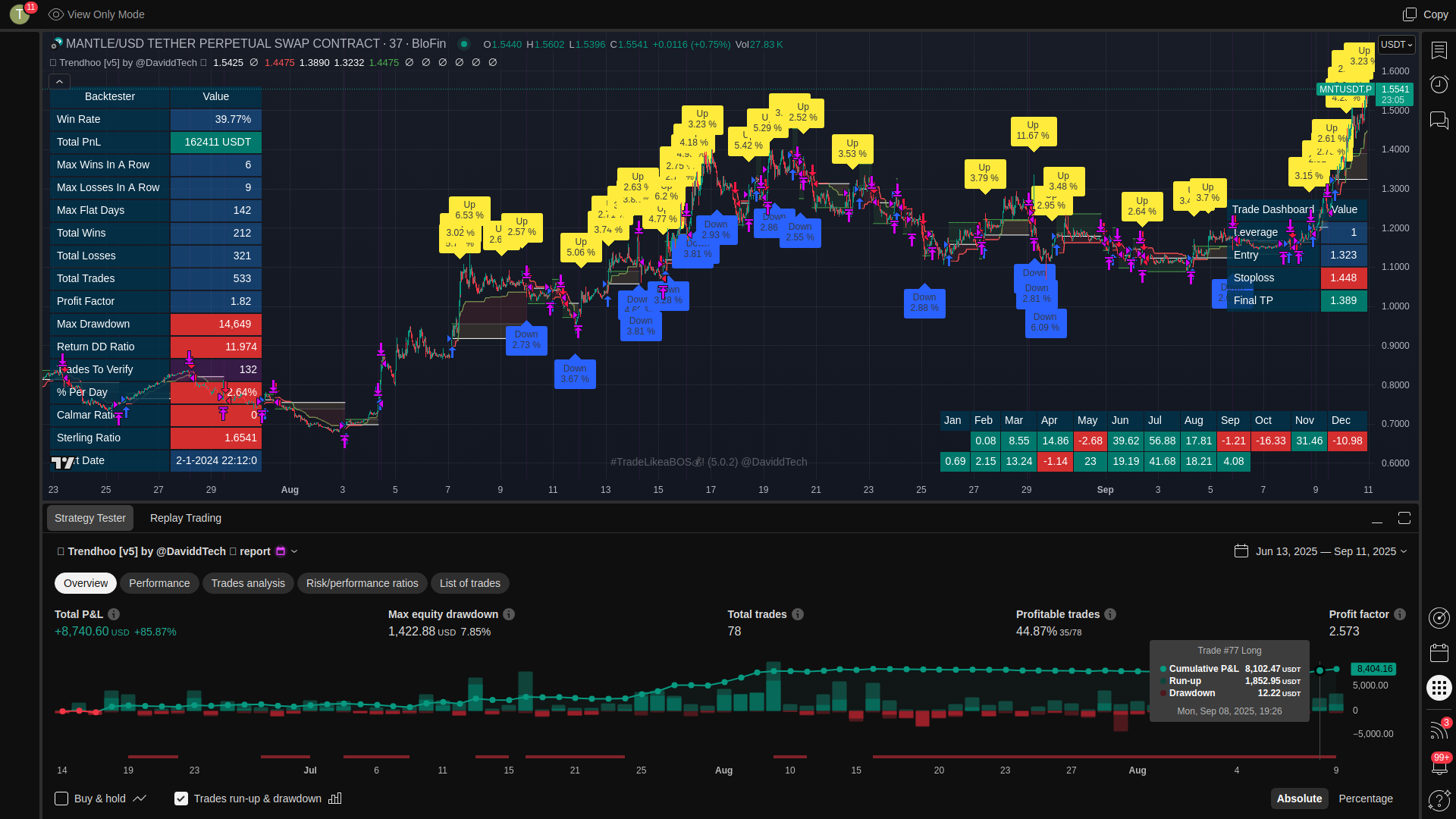Click the Stoploss value 1.448 in Trade Dashboard

pos(1344,278)
